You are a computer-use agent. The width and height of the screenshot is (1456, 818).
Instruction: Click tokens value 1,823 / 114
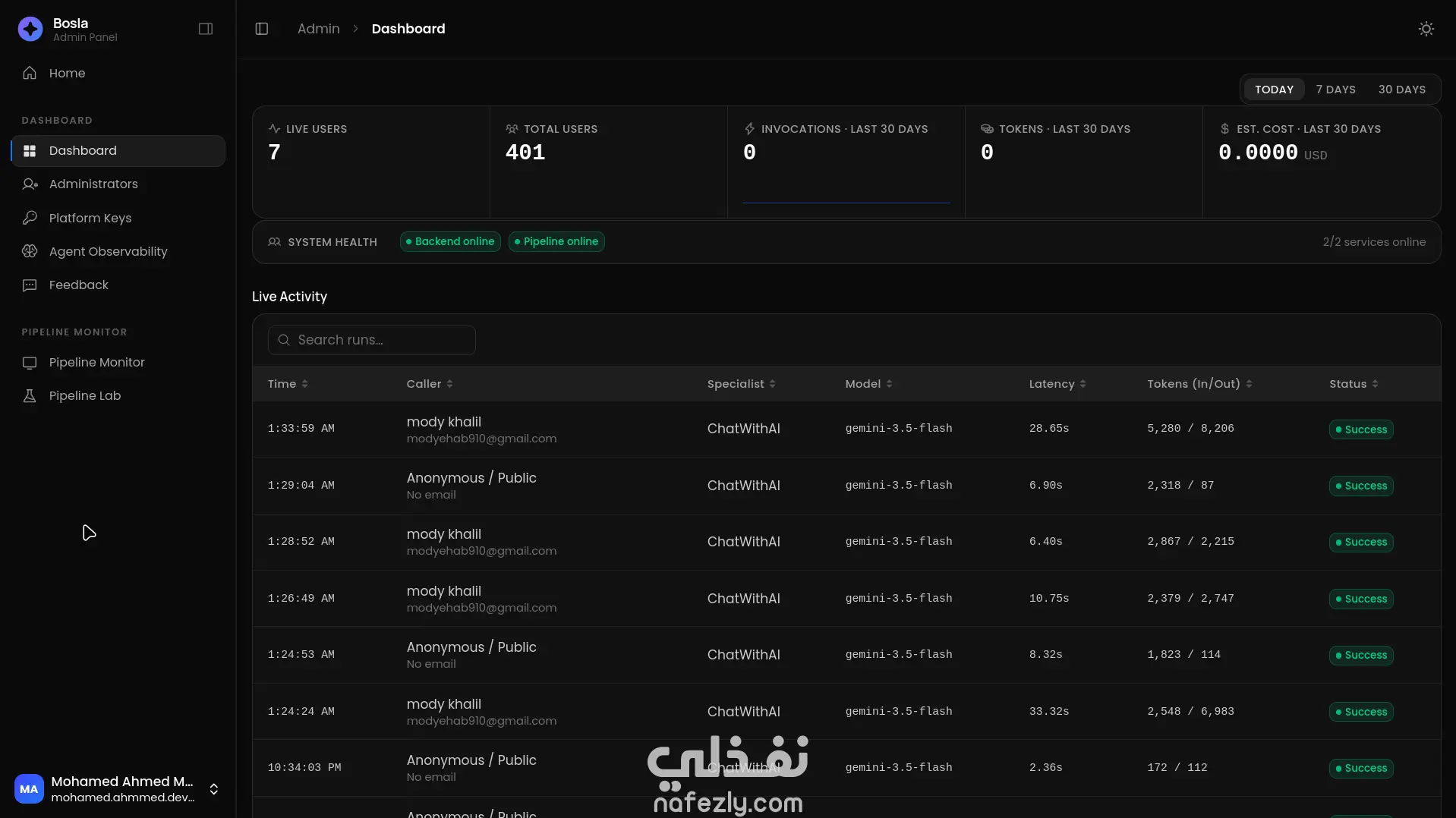click(x=1183, y=655)
